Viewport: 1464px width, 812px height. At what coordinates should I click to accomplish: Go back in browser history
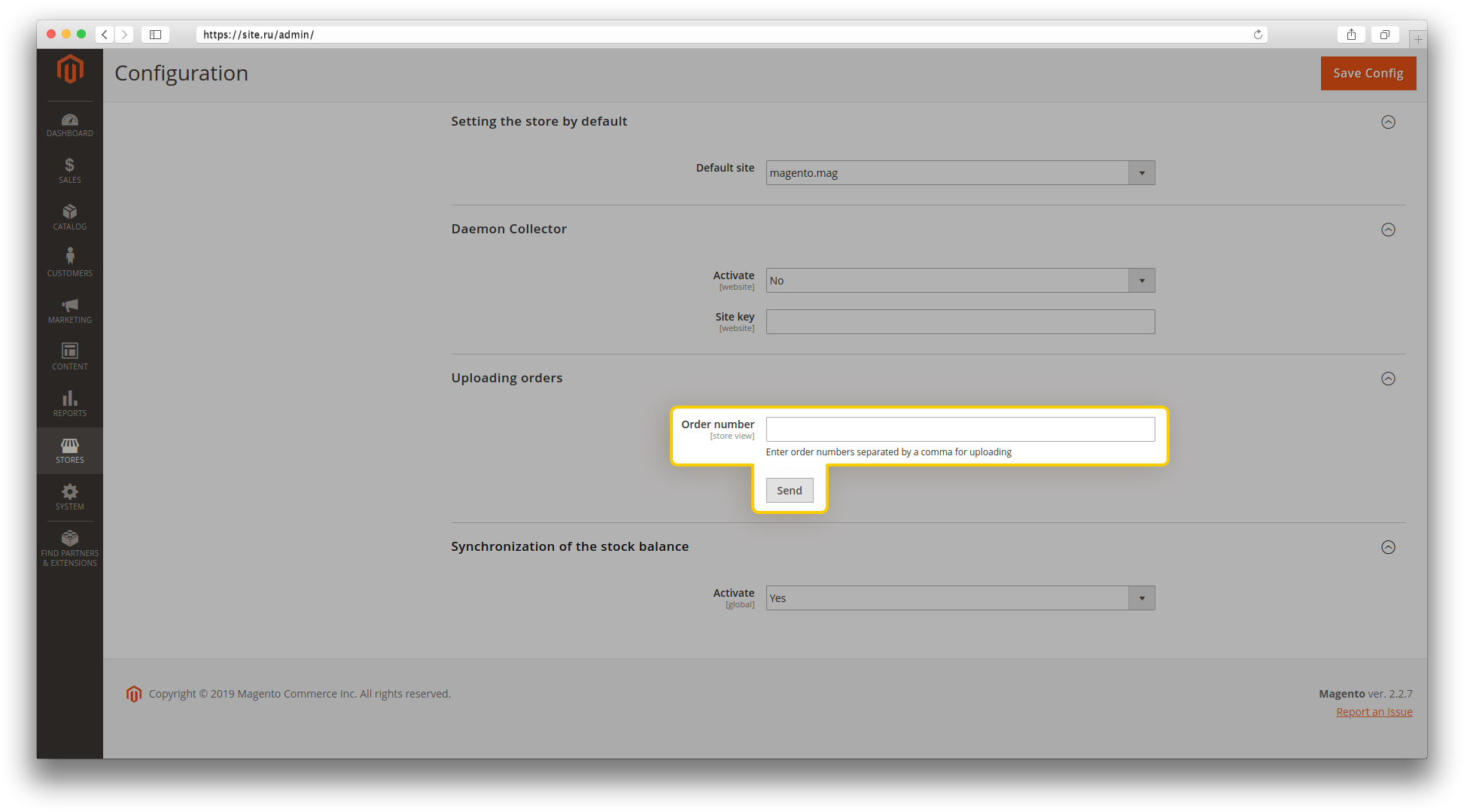pos(105,35)
